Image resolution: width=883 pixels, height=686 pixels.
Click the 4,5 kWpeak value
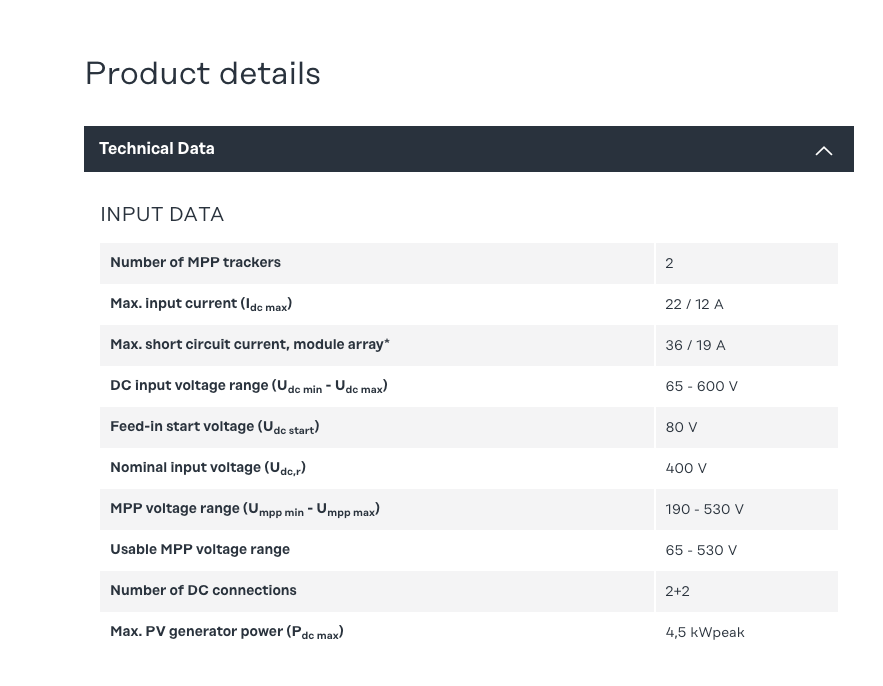(705, 632)
